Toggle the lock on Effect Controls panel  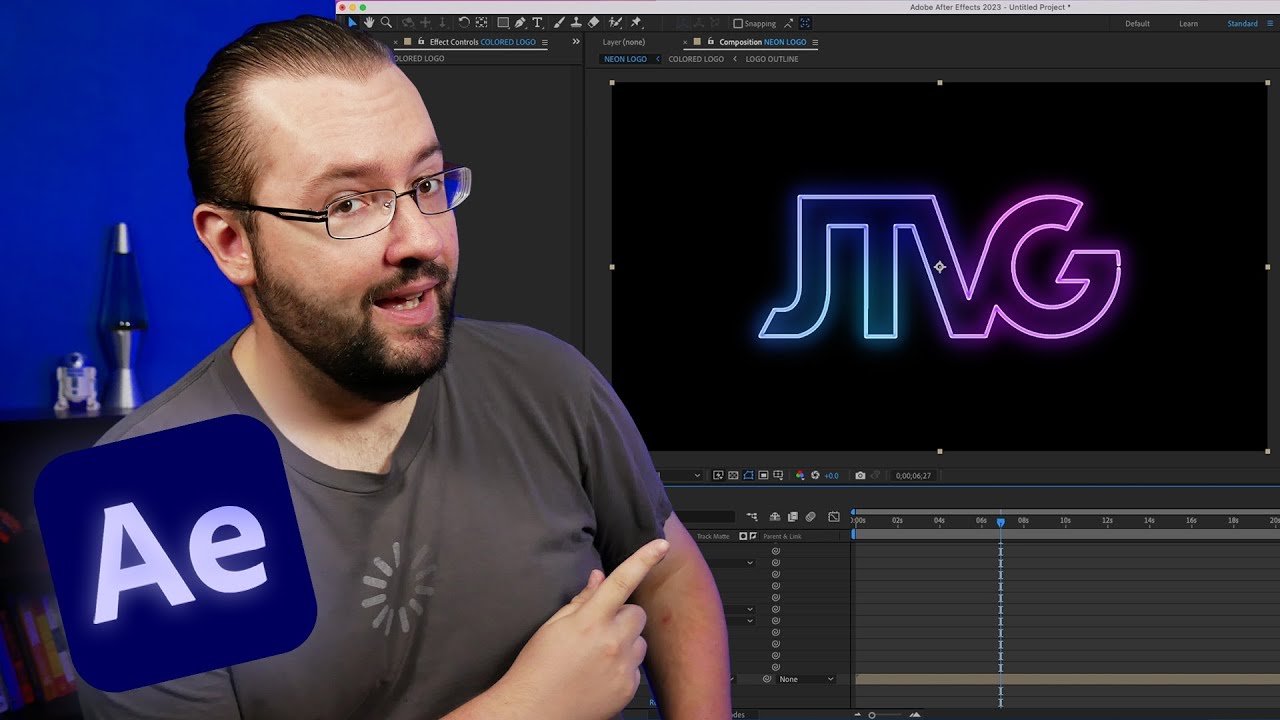tap(421, 41)
